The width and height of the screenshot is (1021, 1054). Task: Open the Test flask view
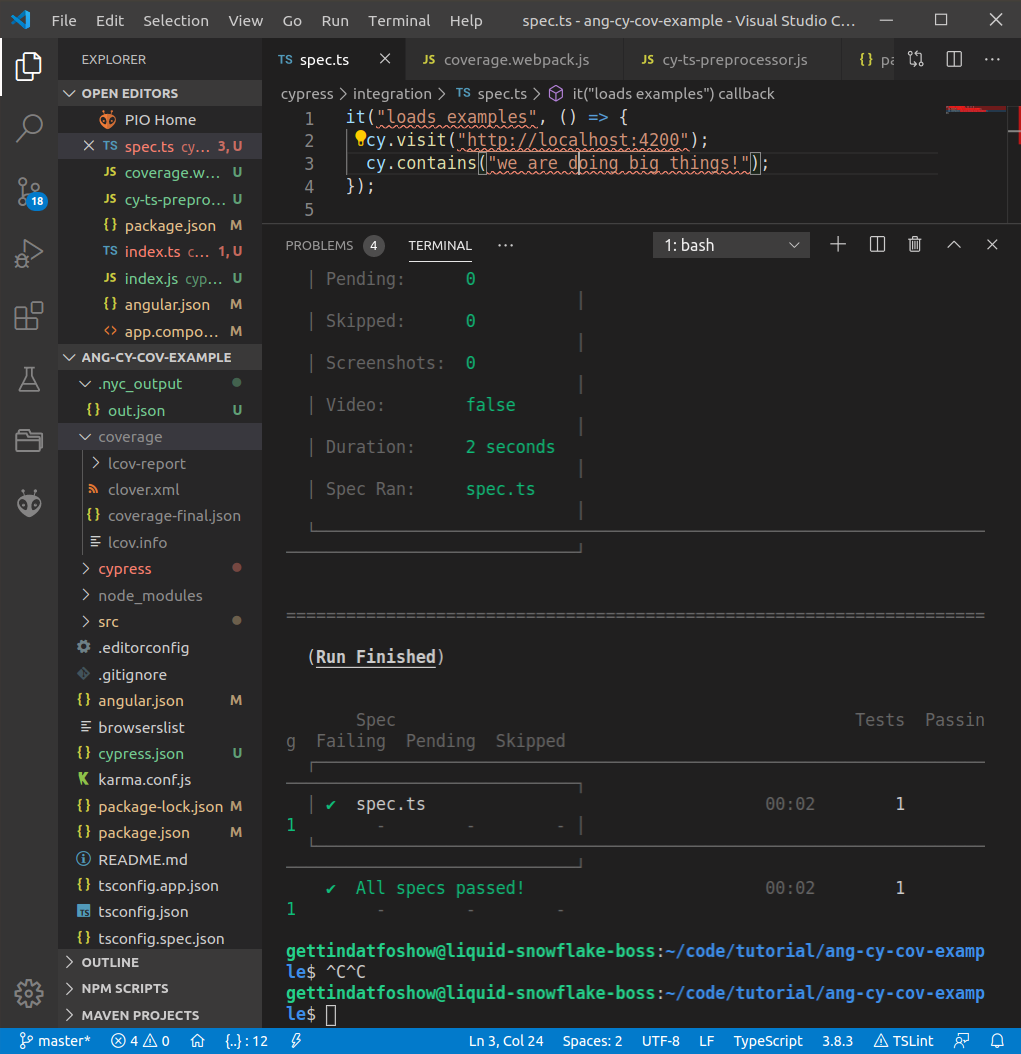(x=29, y=379)
